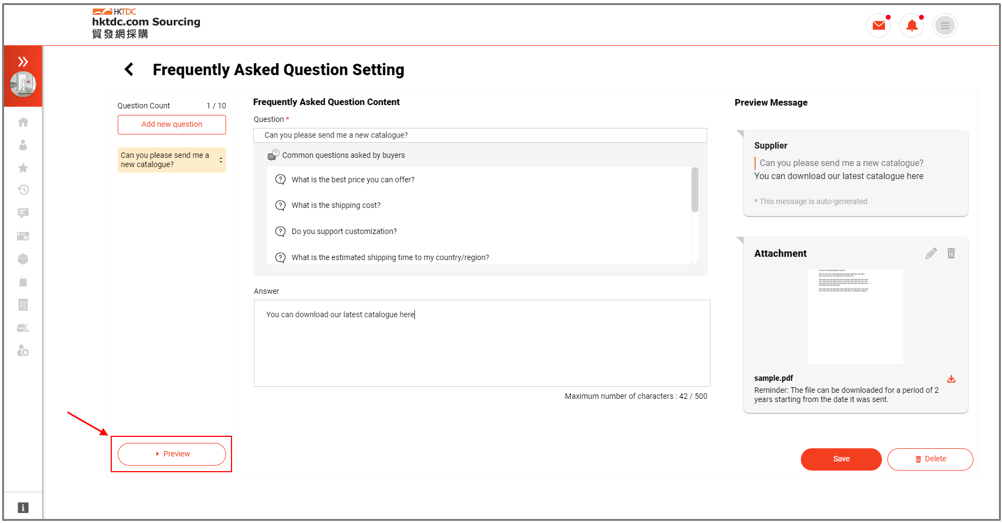Click inside the Answer text area
The width and height of the screenshot is (1002, 523).
[x=482, y=343]
